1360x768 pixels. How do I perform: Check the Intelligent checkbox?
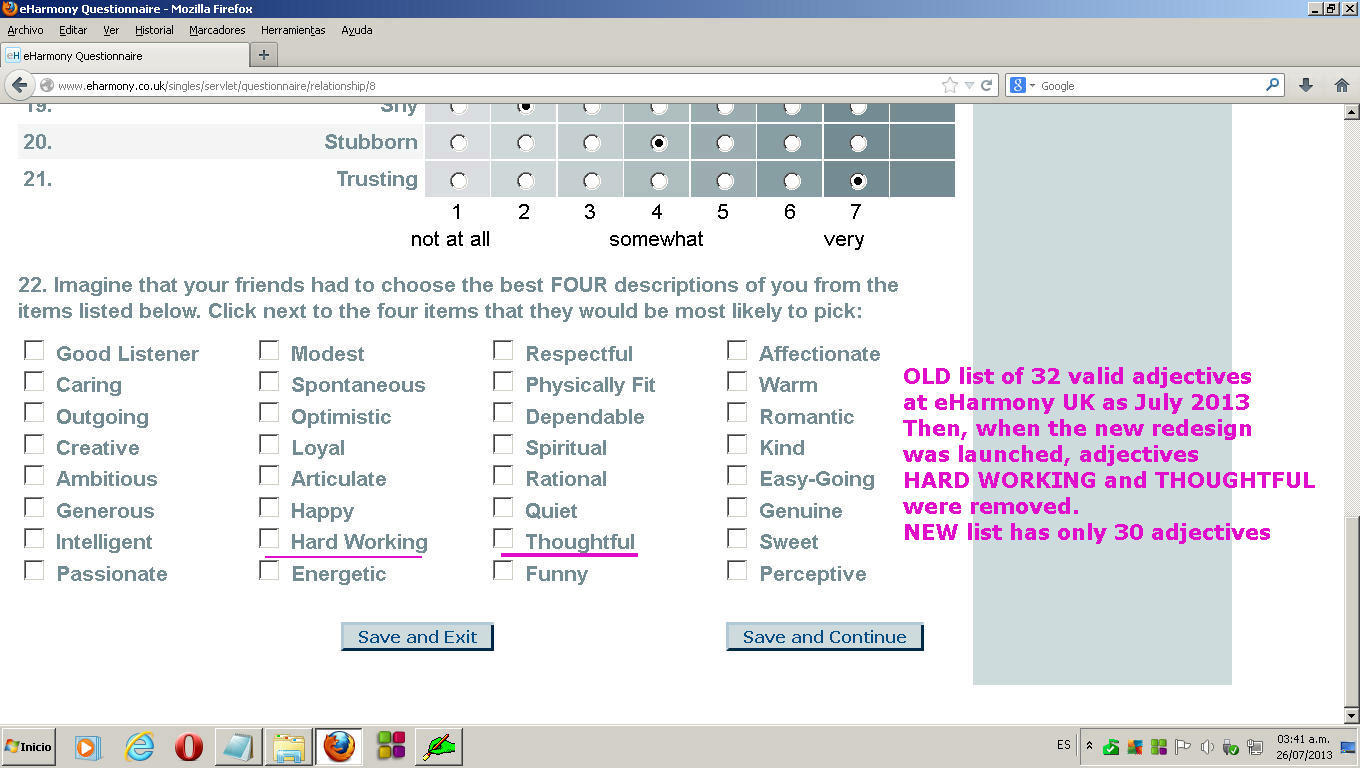point(34,538)
